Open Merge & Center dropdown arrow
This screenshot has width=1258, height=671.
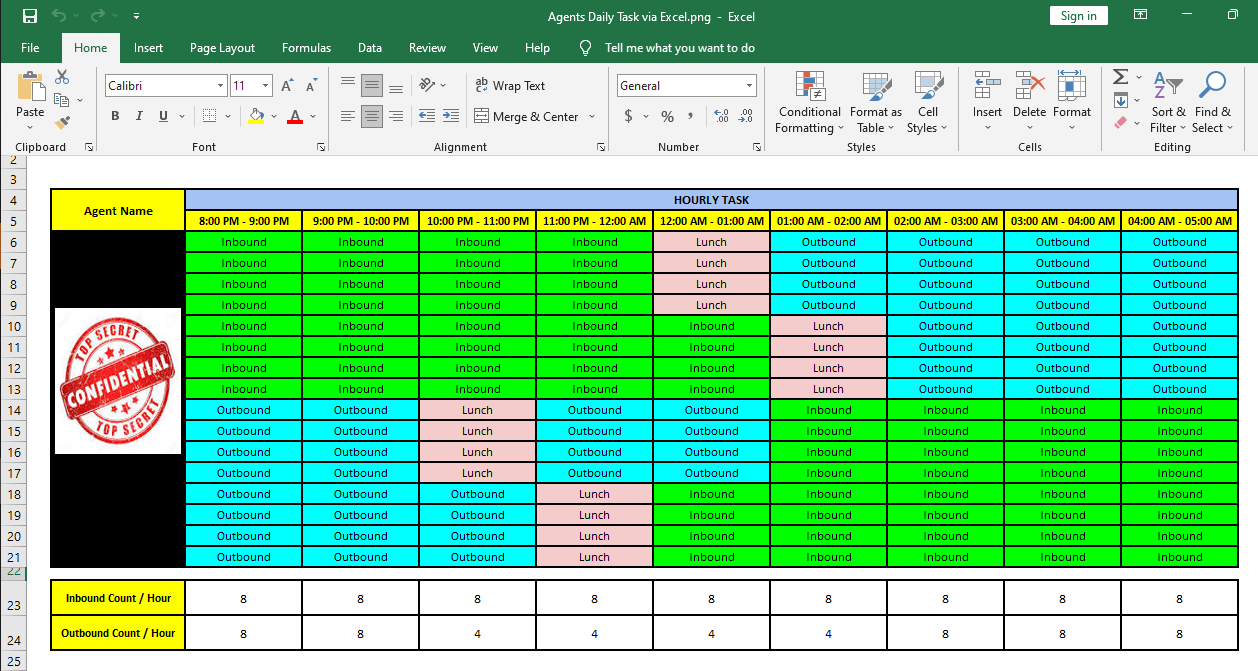(x=592, y=116)
